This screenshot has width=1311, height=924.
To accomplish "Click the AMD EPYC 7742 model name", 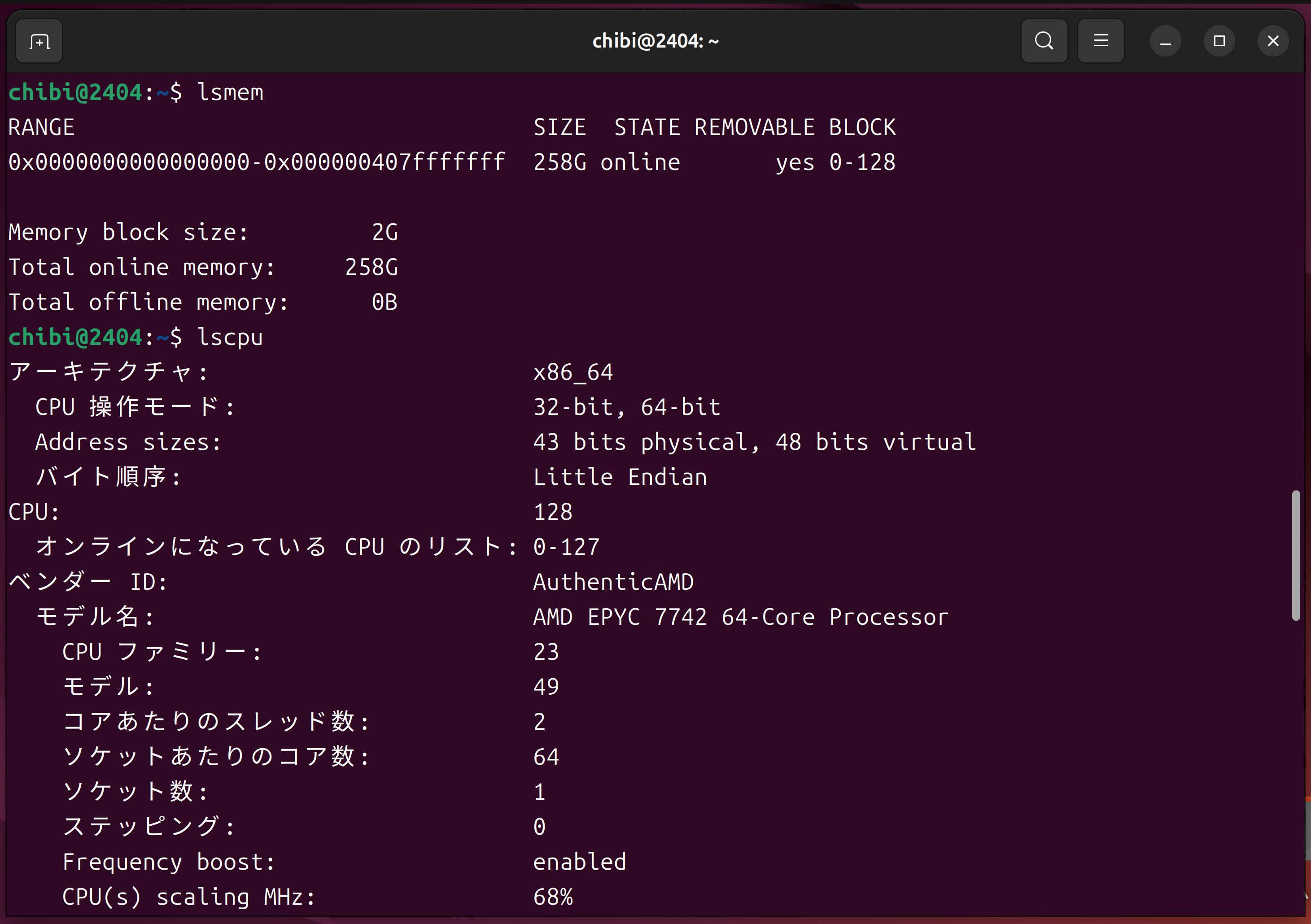I will 741,617.
